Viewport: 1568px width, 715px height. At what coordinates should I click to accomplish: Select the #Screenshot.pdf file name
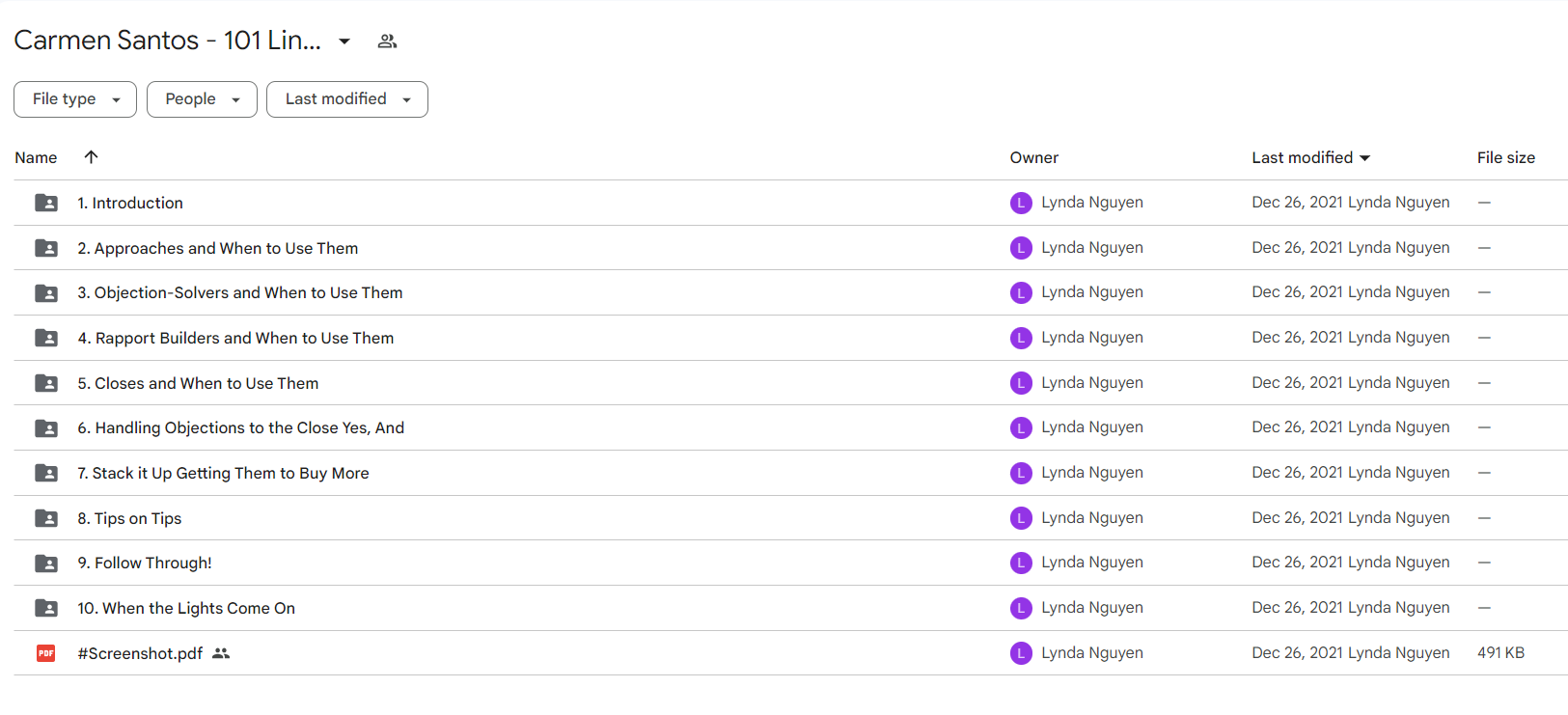[x=140, y=653]
